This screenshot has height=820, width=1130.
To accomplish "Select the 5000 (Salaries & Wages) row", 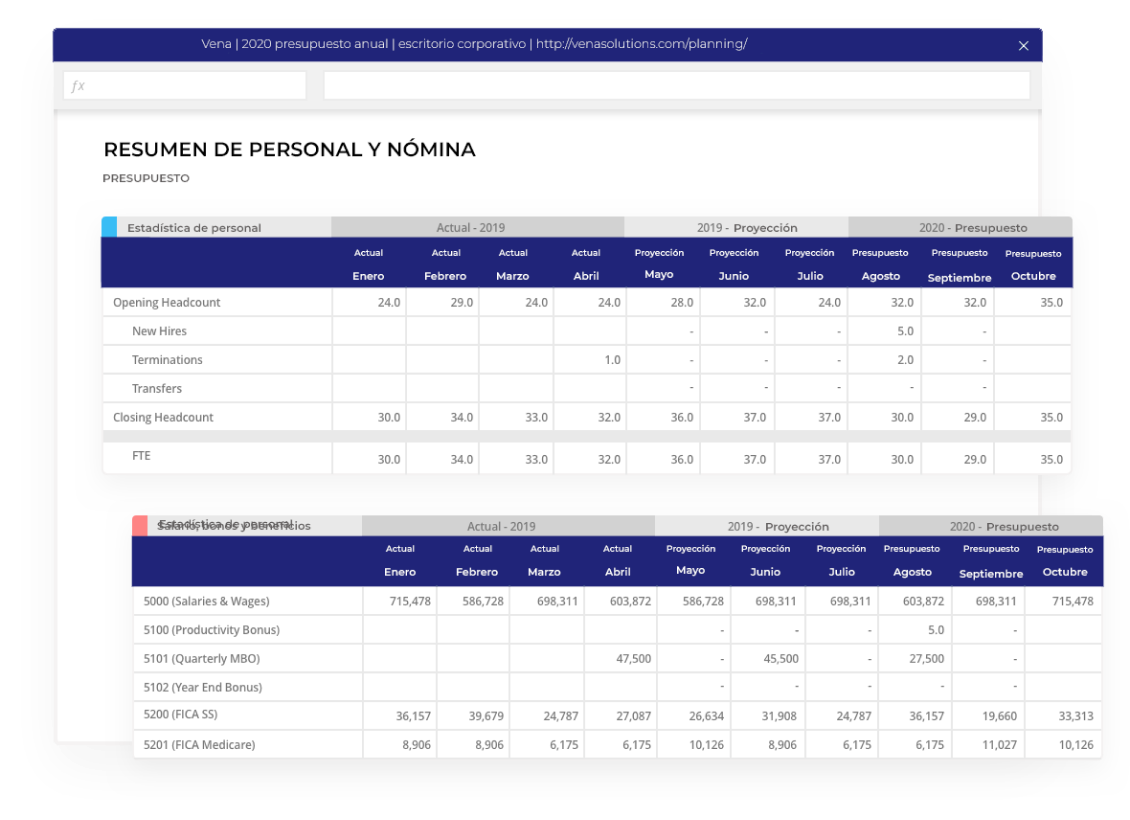I will point(207,601).
